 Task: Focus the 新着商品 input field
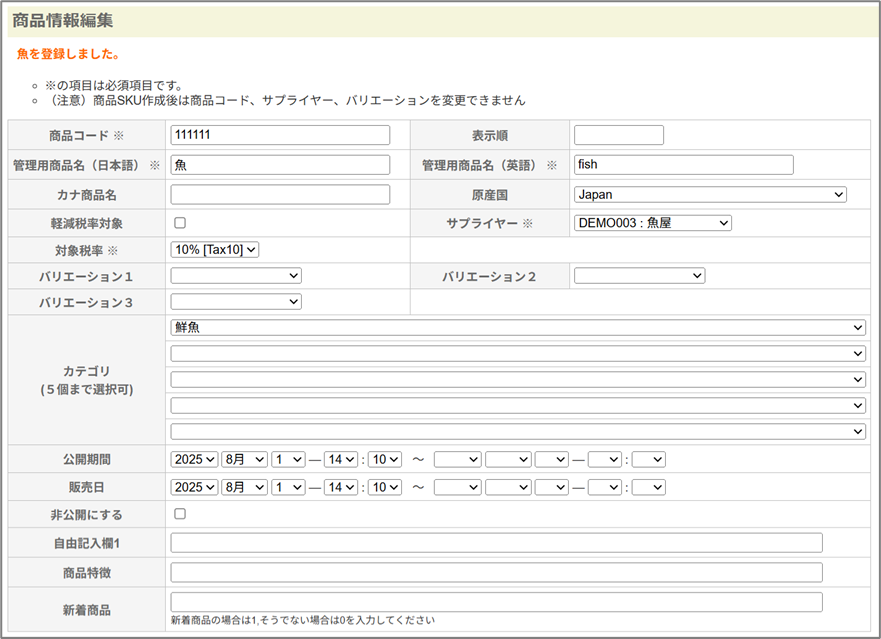click(x=496, y=602)
